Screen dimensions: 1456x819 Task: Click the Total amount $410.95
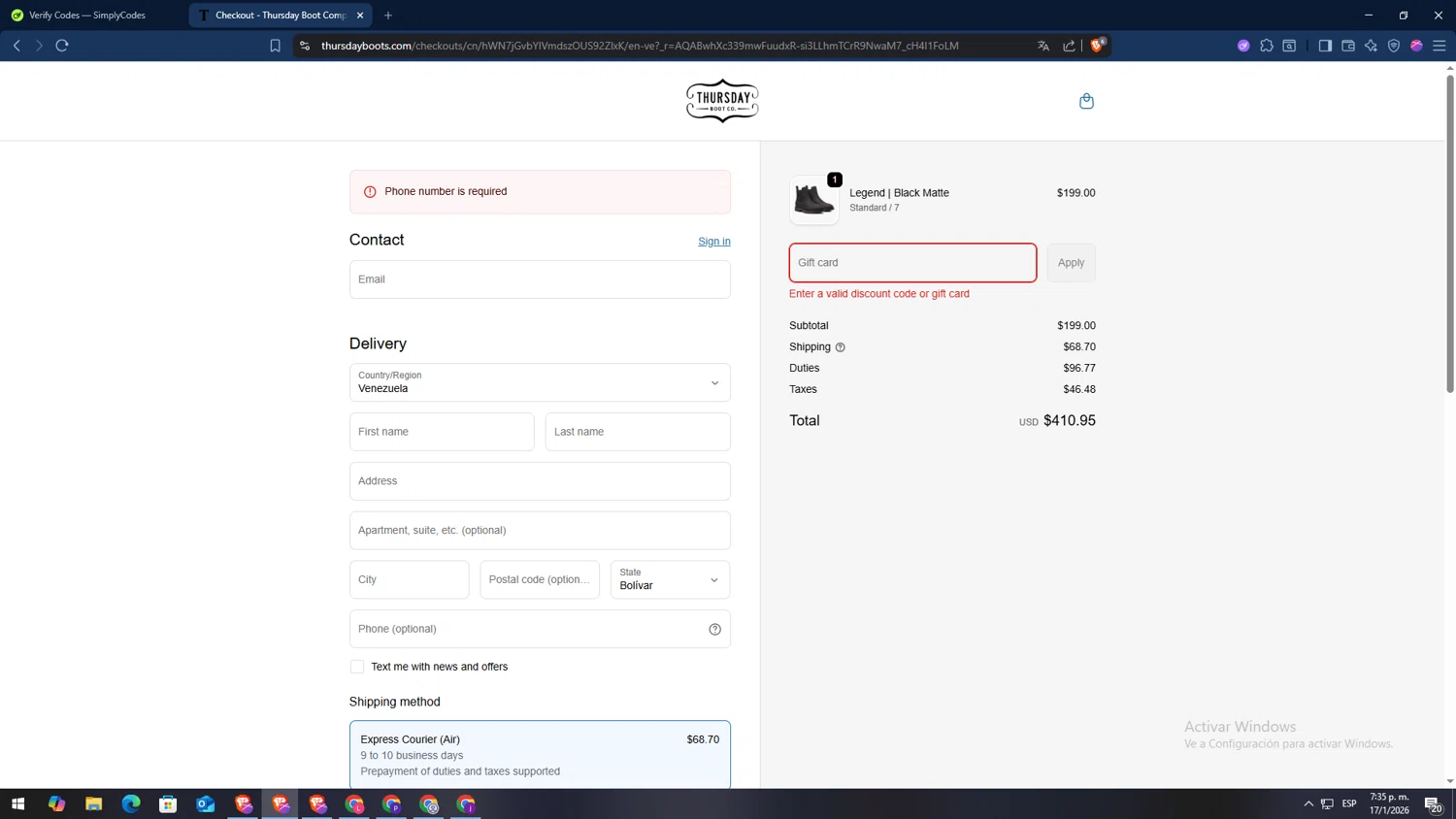pyautogui.click(x=1069, y=421)
